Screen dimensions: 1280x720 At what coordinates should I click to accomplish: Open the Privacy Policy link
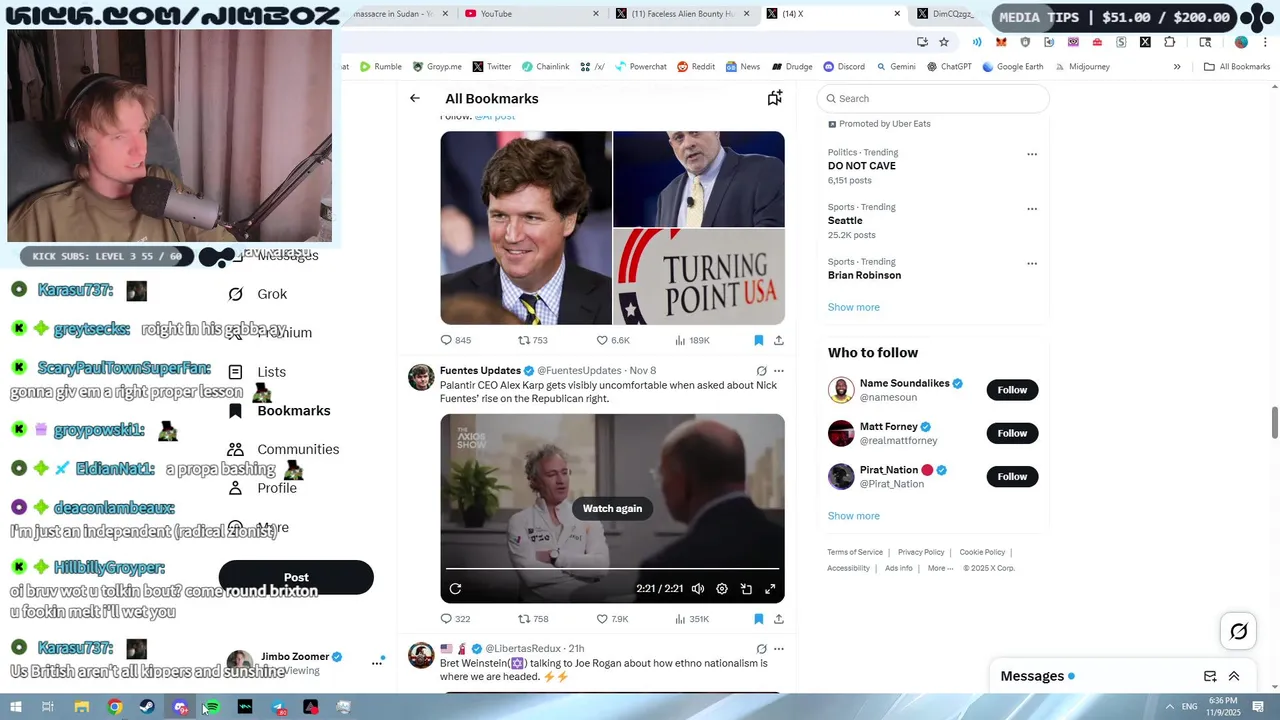click(920, 552)
